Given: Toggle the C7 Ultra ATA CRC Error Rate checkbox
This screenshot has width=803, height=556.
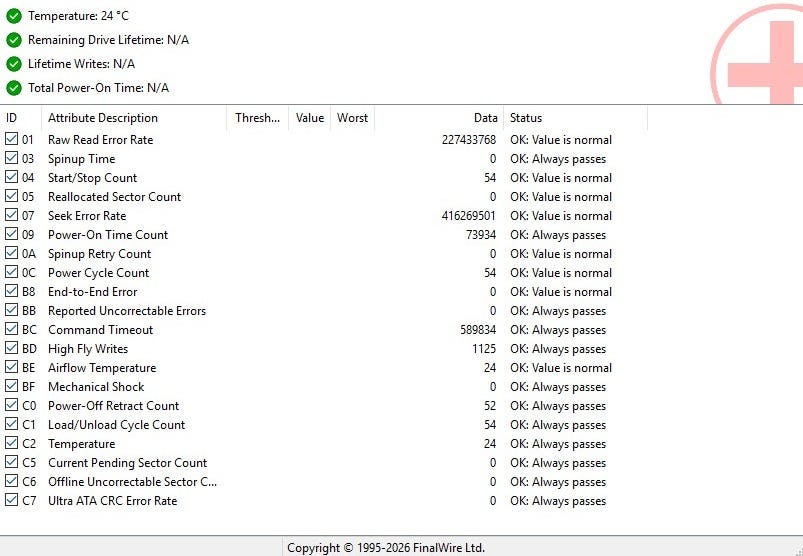Looking at the screenshot, I should (x=11, y=499).
